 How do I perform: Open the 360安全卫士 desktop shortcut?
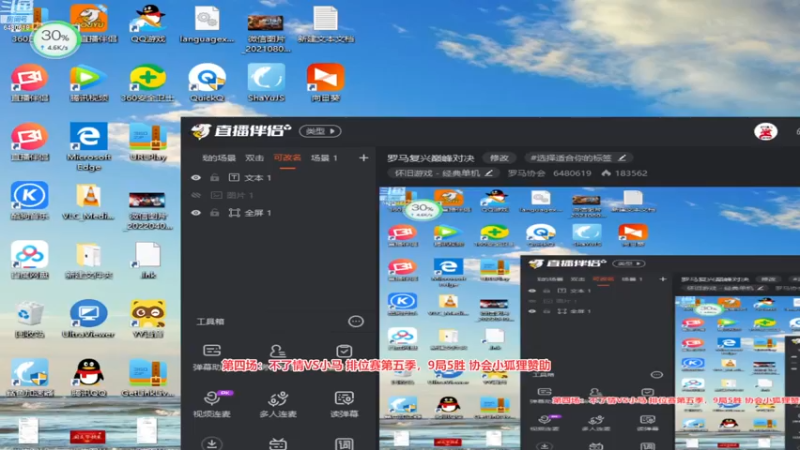[147, 83]
